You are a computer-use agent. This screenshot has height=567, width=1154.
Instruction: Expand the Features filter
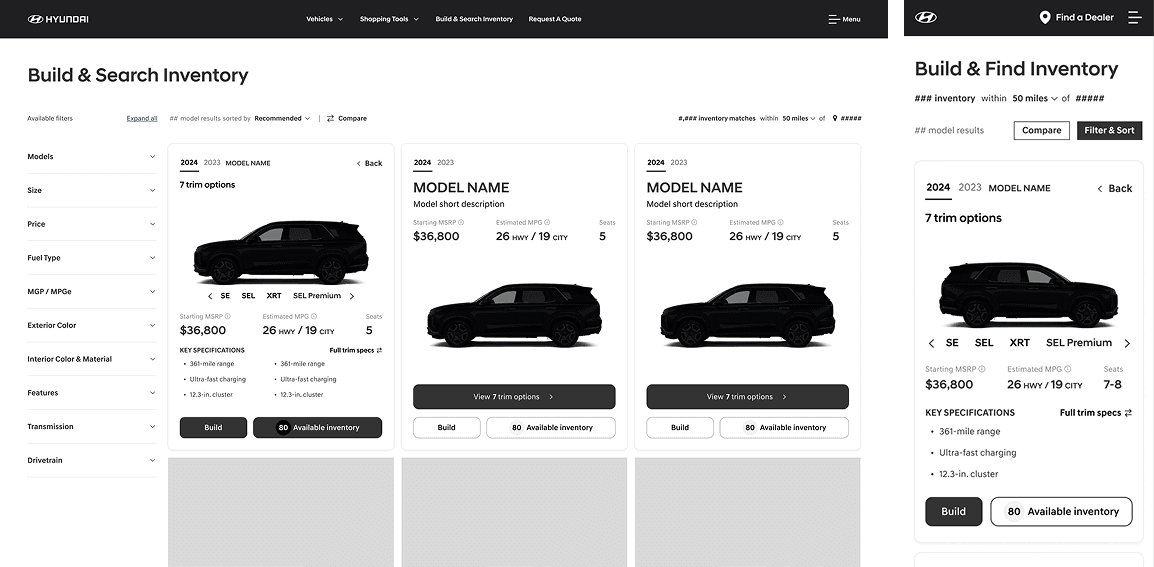pos(92,393)
